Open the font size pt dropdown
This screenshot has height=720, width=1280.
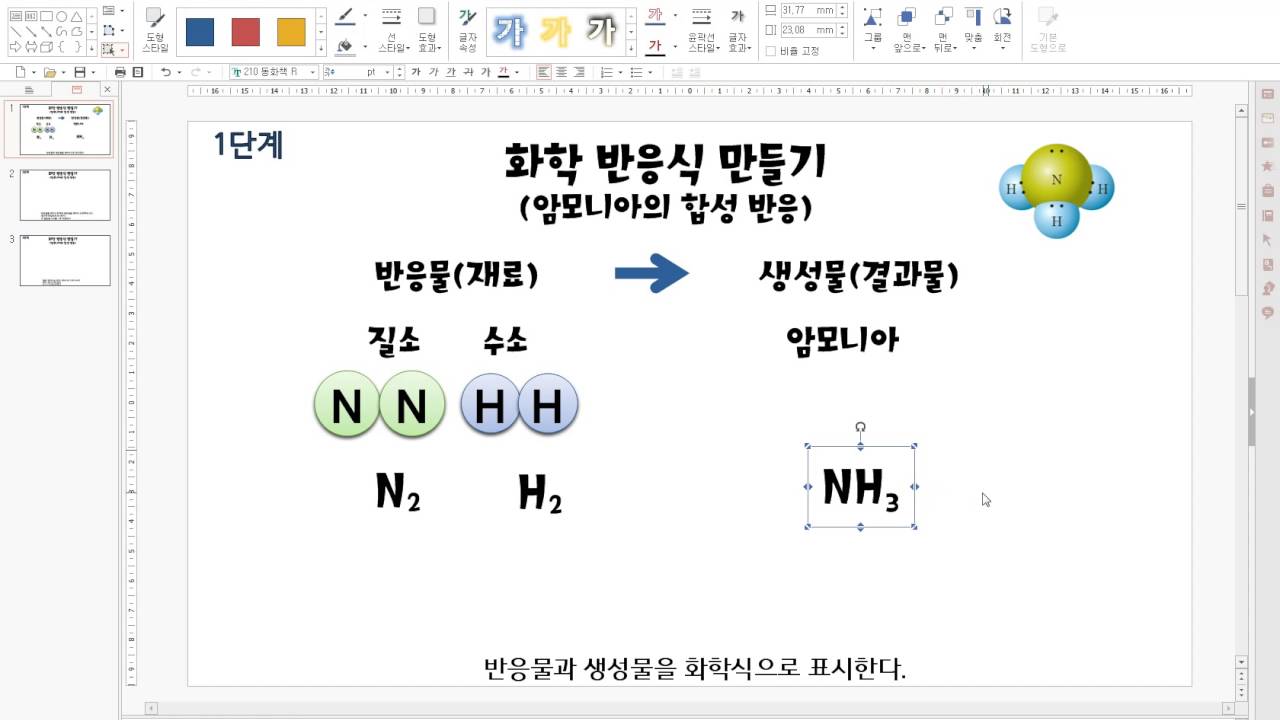pyautogui.click(x=388, y=72)
